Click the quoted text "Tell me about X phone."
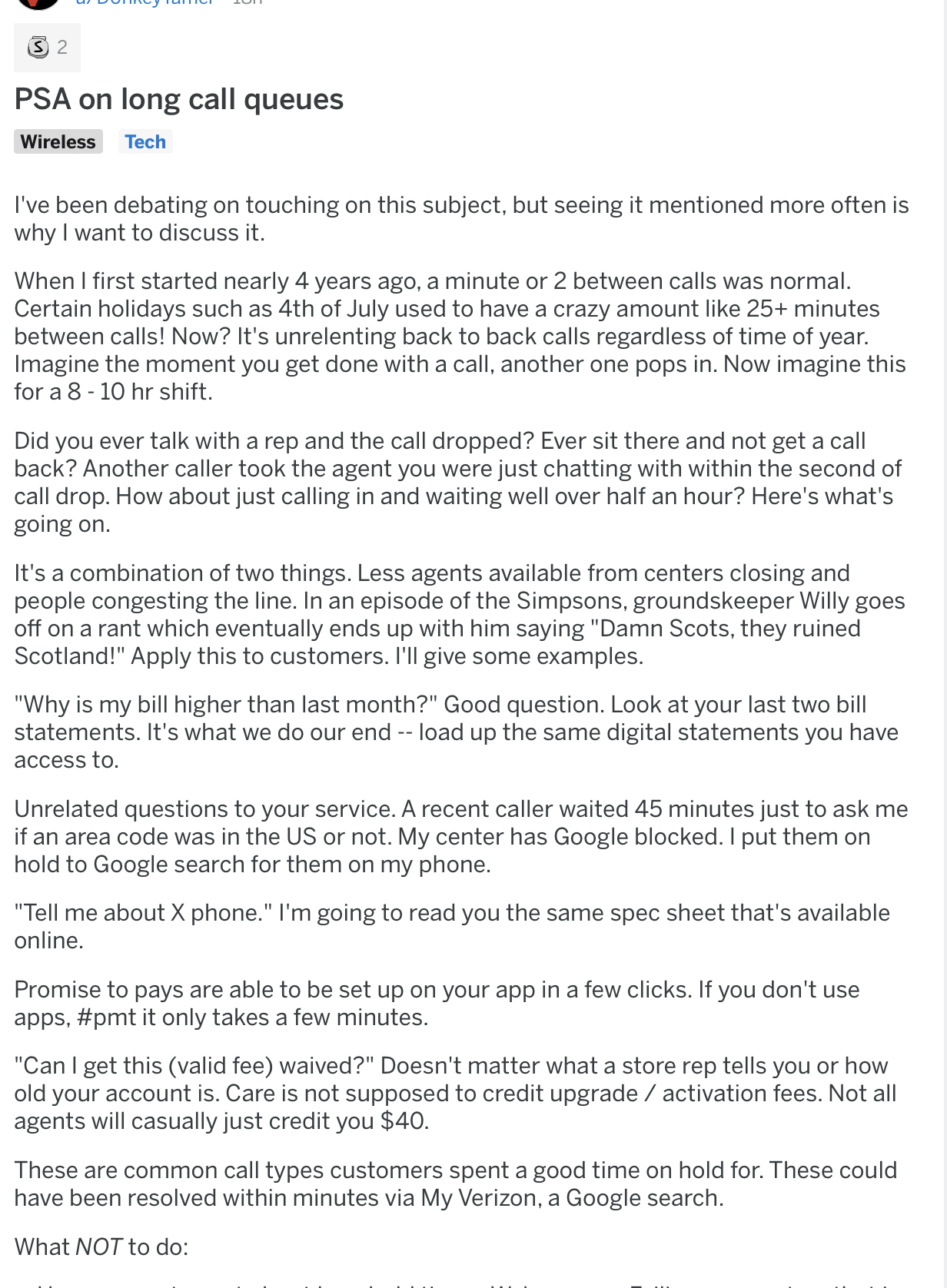The height and width of the screenshot is (1288, 947). 144,913
